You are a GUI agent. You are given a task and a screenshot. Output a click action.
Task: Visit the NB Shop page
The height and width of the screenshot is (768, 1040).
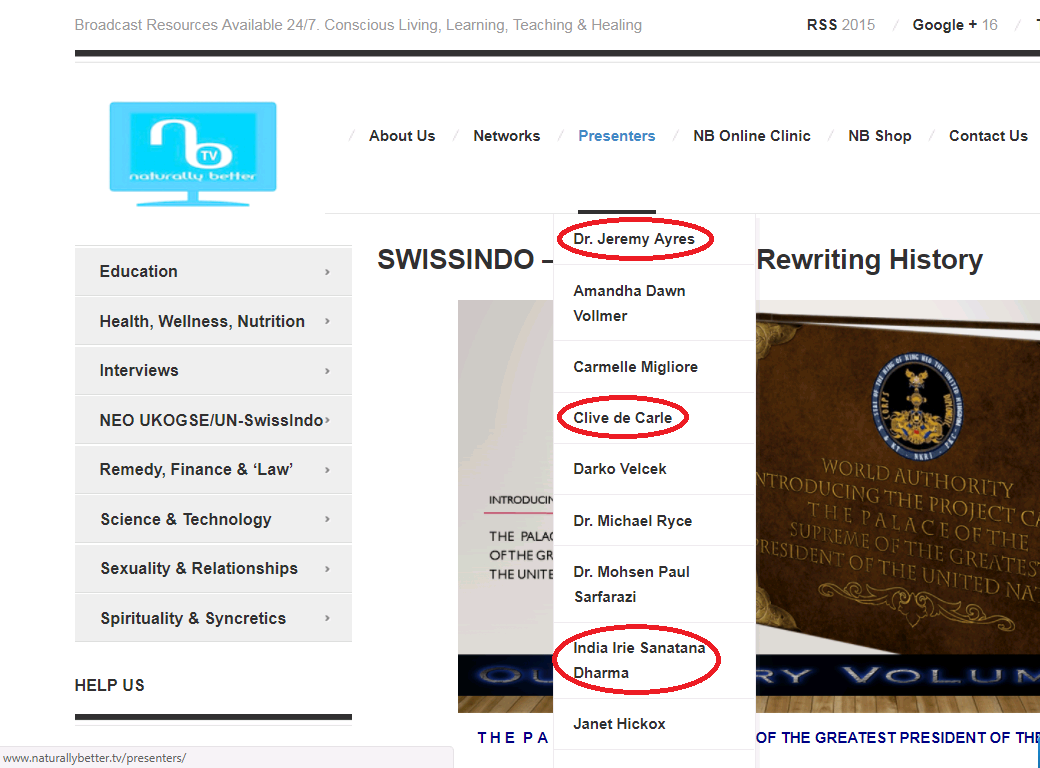(879, 136)
